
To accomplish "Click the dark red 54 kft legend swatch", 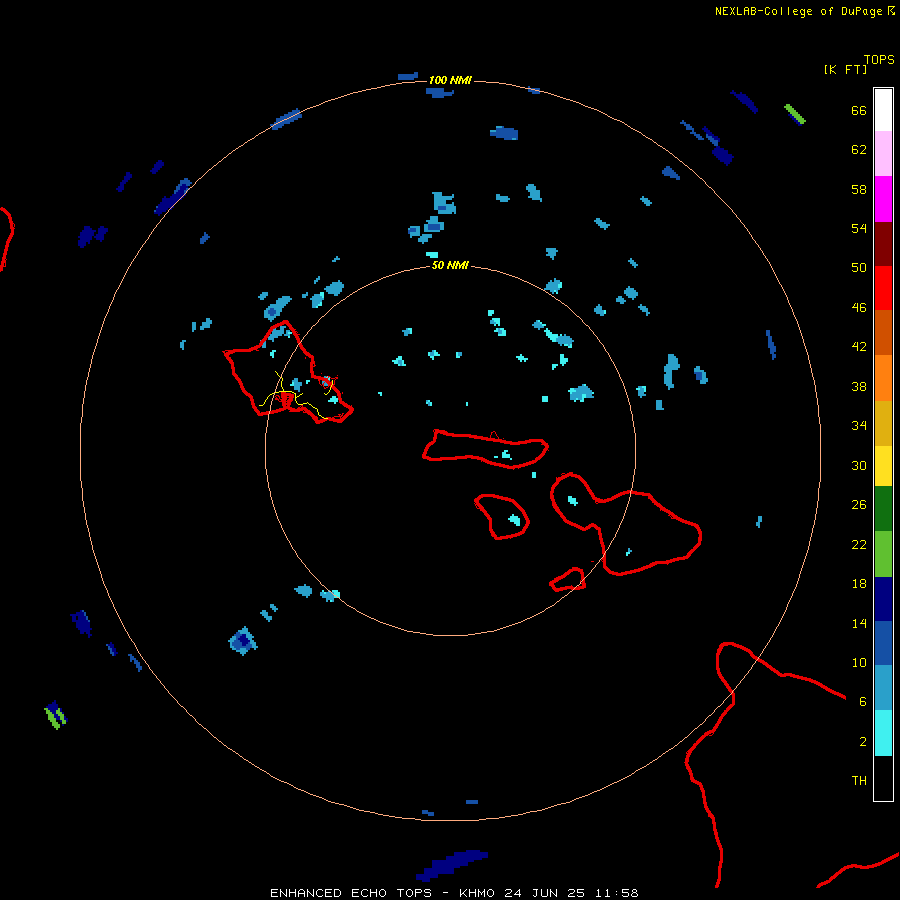I will tap(883, 243).
